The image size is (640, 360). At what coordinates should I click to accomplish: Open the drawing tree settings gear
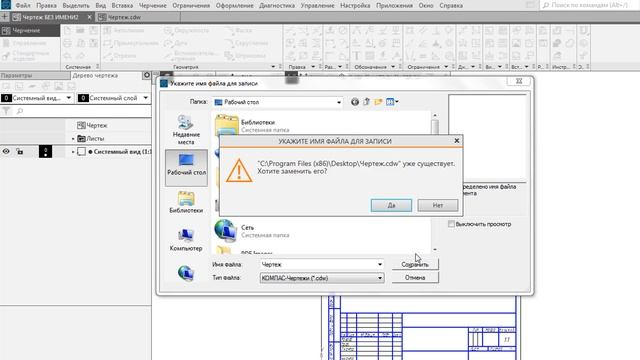point(147,75)
